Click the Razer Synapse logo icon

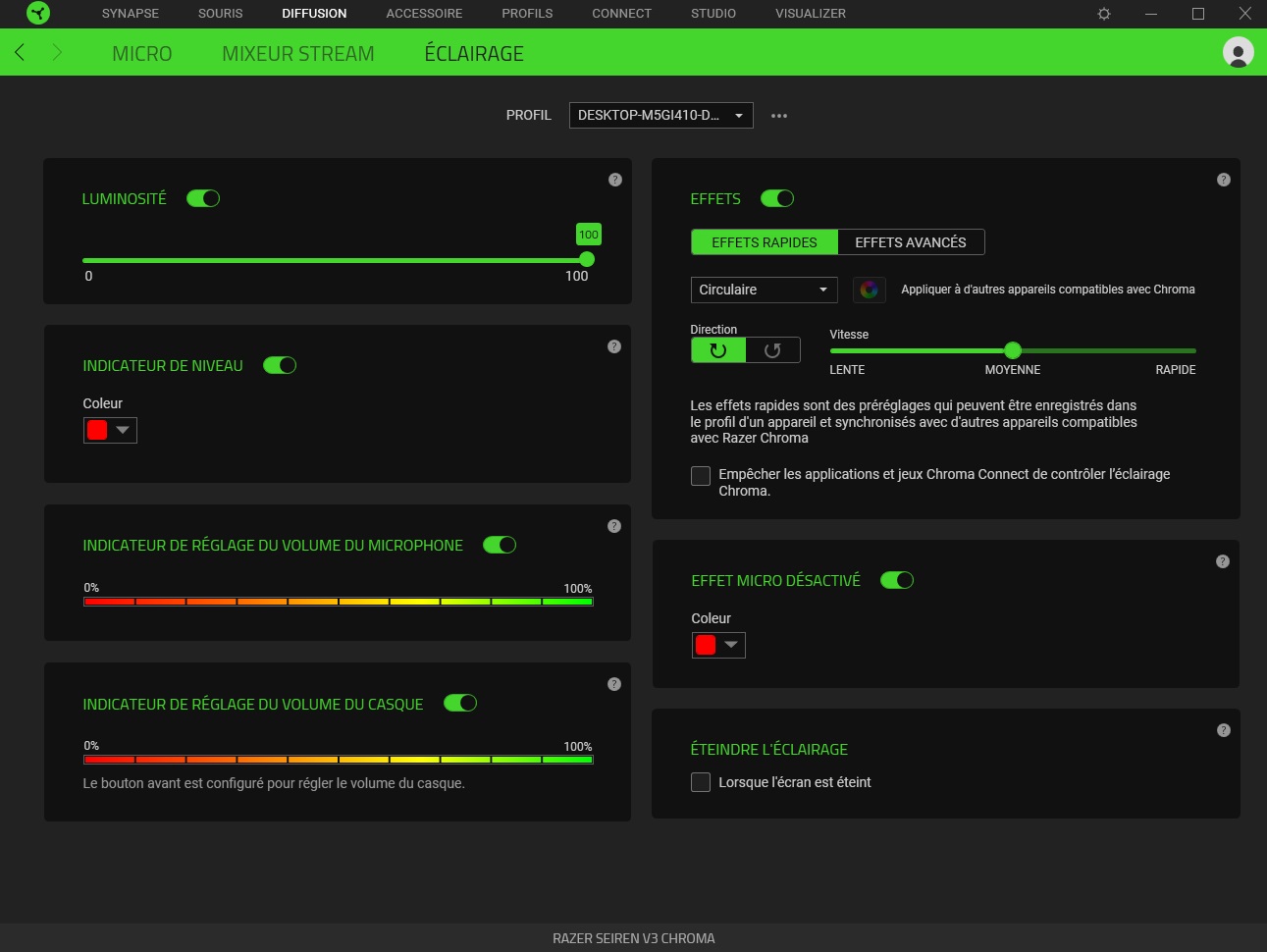tap(38, 14)
